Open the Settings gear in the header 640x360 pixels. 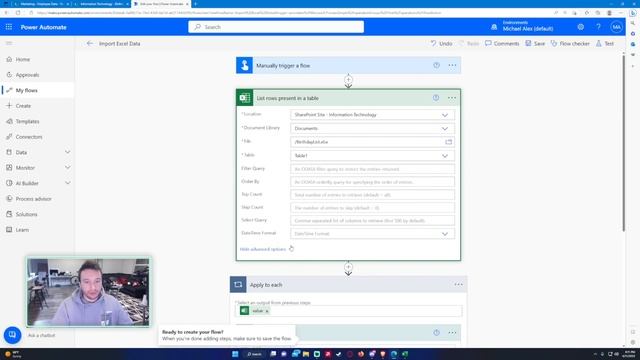click(x=580, y=27)
